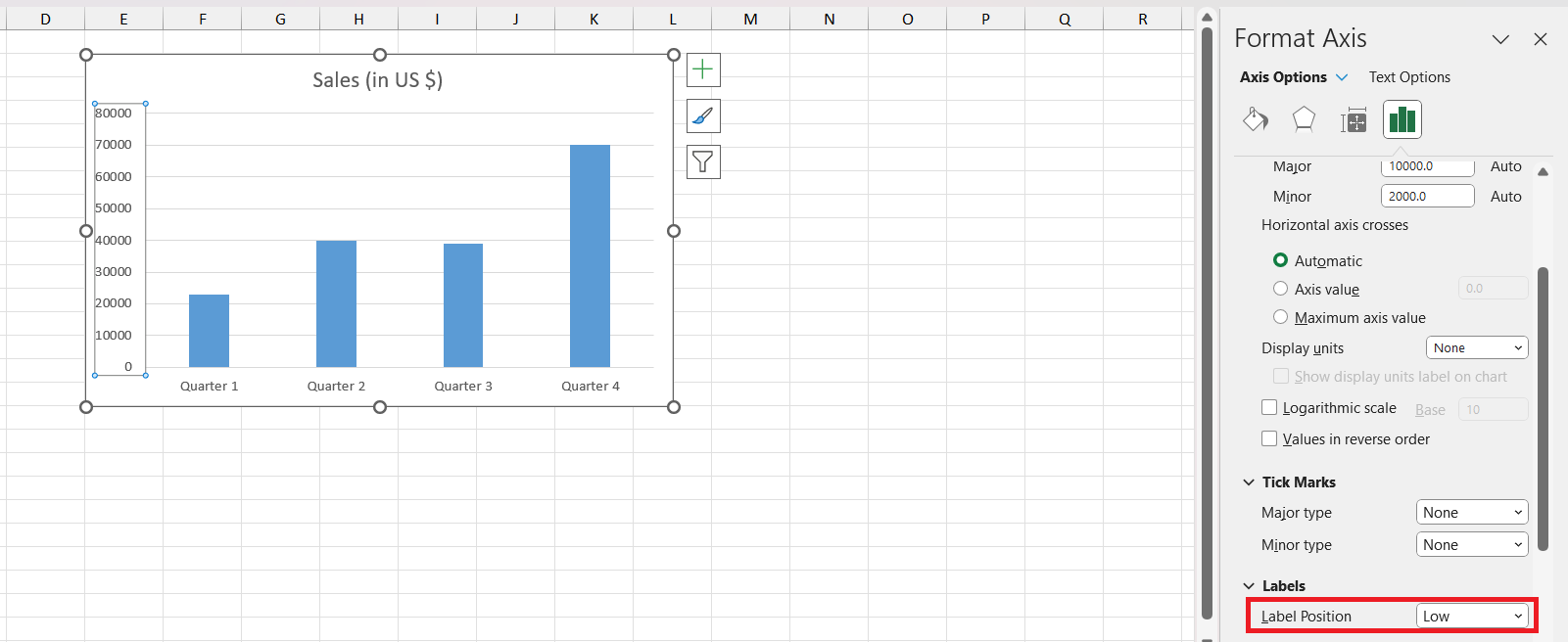The height and width of the screenshot is (642, 1568).
Task: Click the chart's top-right corner handle
Action: pyautogui.click(x=674, y=55)
